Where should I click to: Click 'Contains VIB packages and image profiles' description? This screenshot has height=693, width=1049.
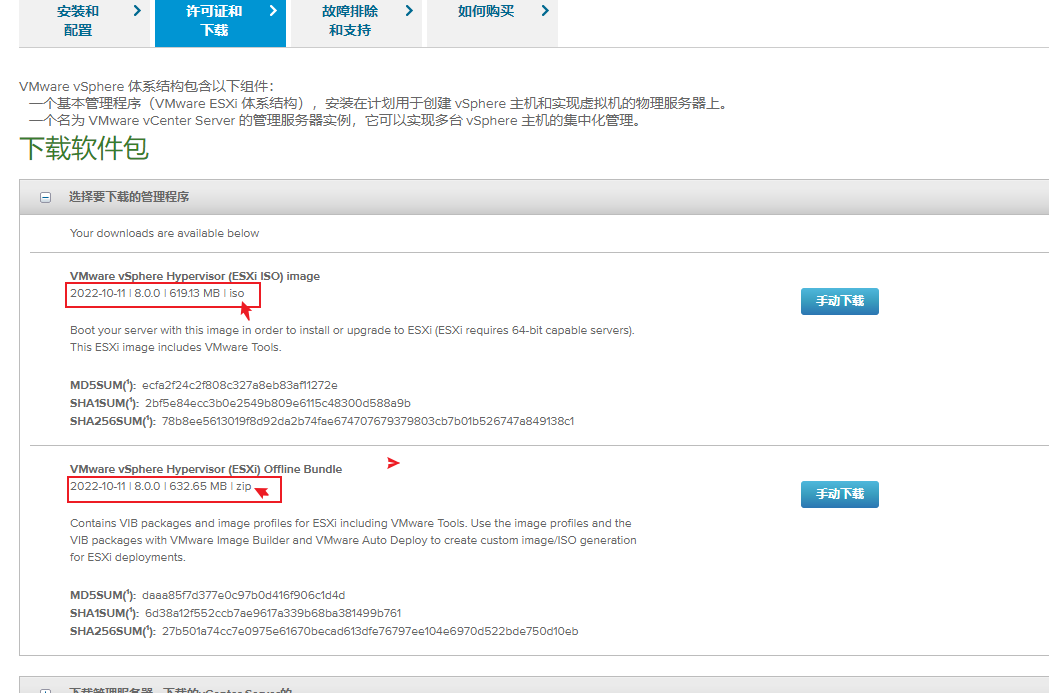[353, 540]
